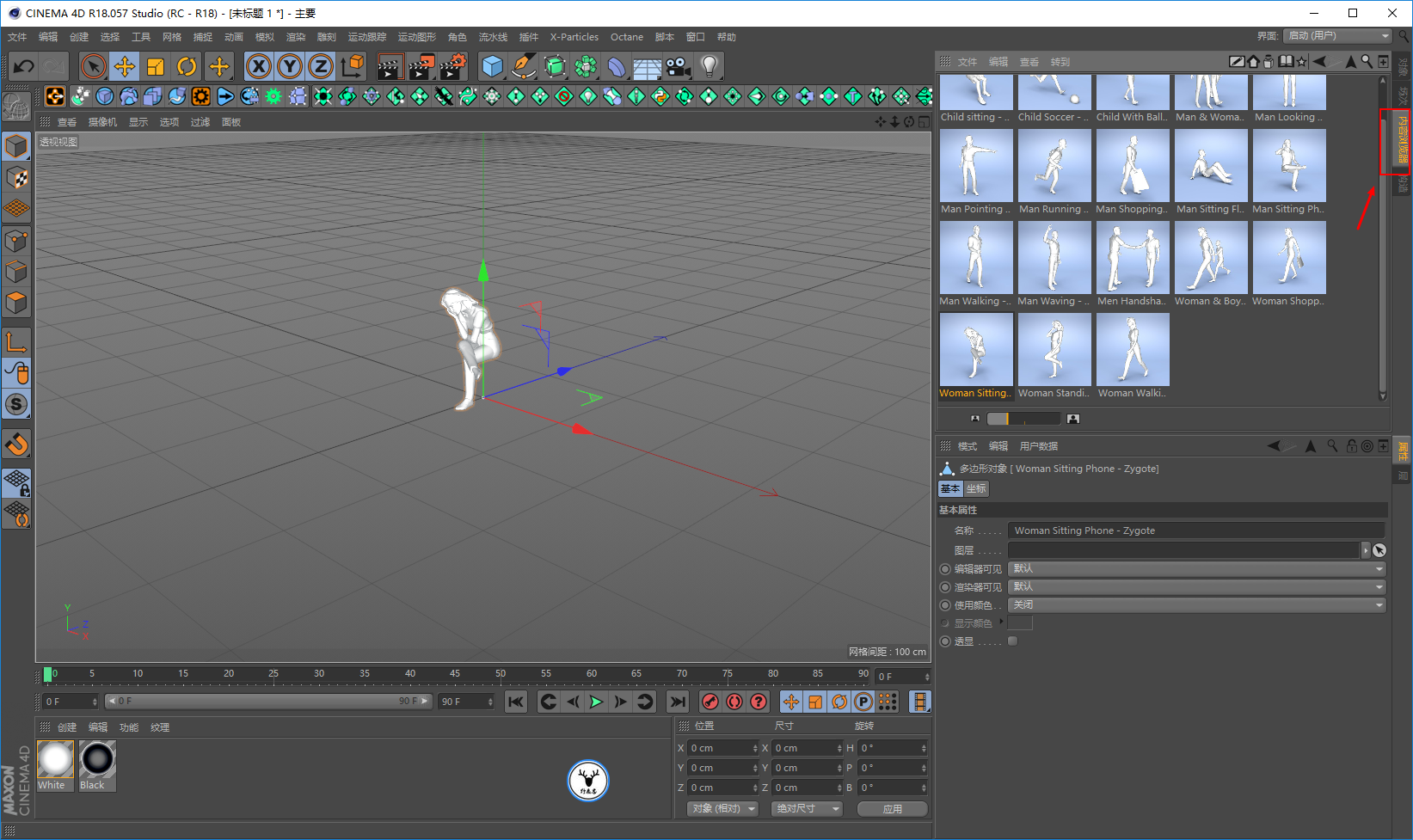The width and height of the screenshot is (1413, 840).
Task: Toggle the 编辑器可见 animation radio dot
Action: coord(945,569)
